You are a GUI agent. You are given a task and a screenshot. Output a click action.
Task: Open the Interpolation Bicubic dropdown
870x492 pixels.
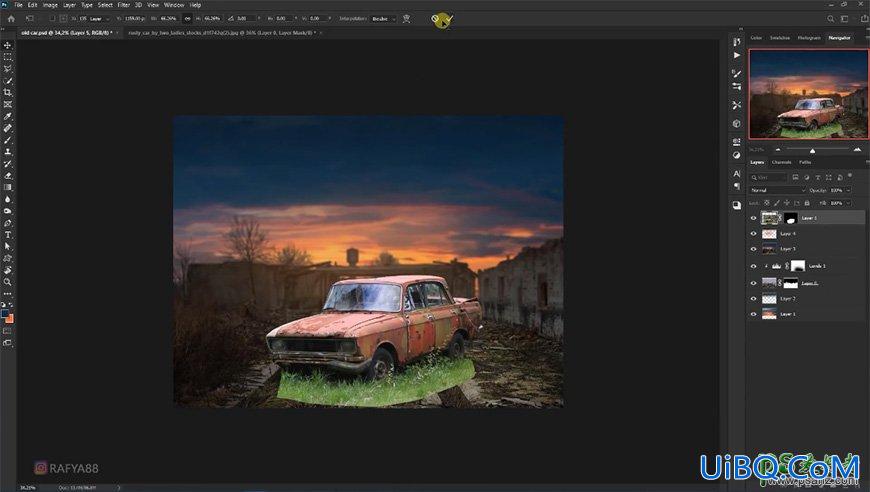(x=384, y=19)
